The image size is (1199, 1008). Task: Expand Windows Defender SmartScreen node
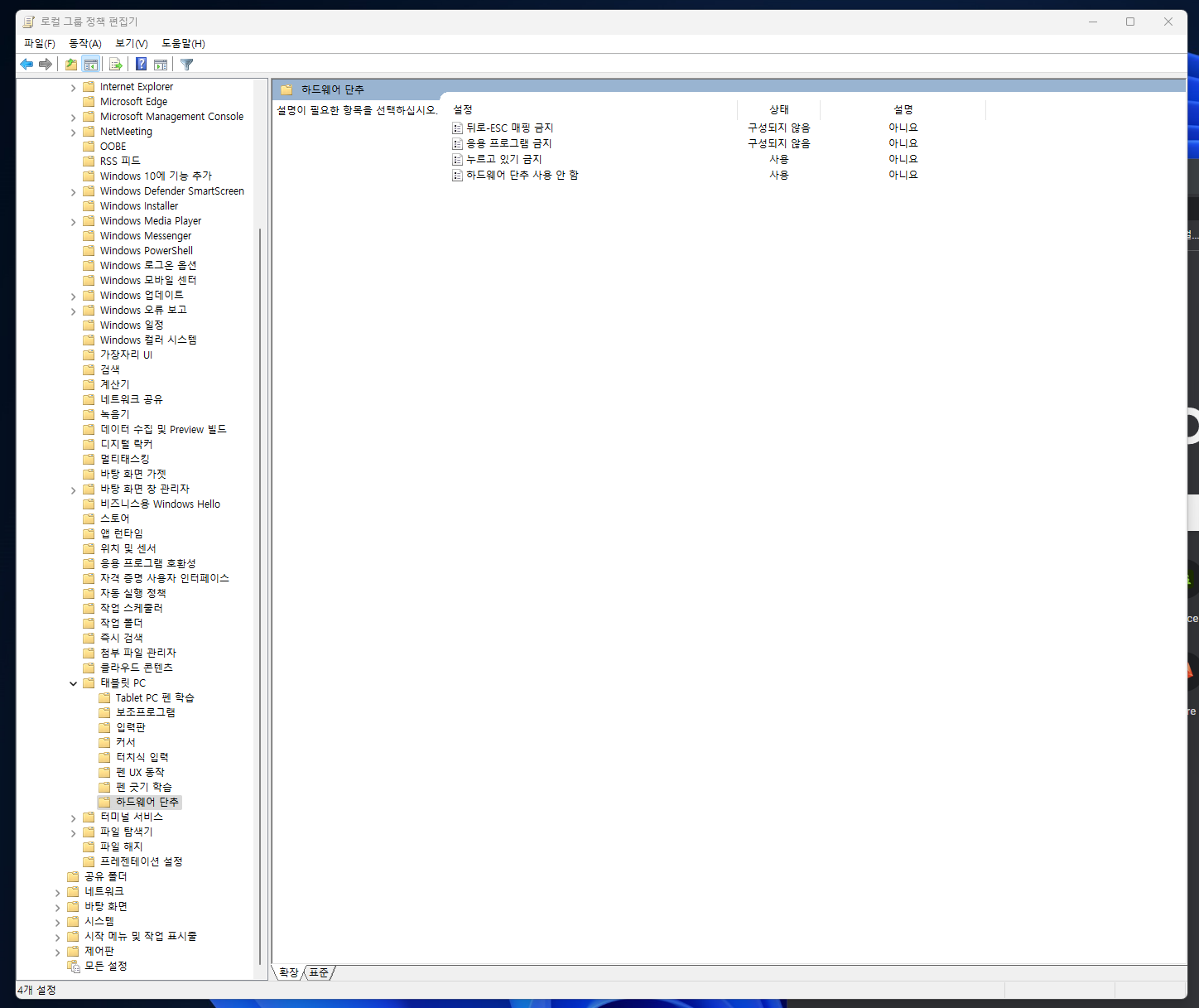(x=73, y=191)
